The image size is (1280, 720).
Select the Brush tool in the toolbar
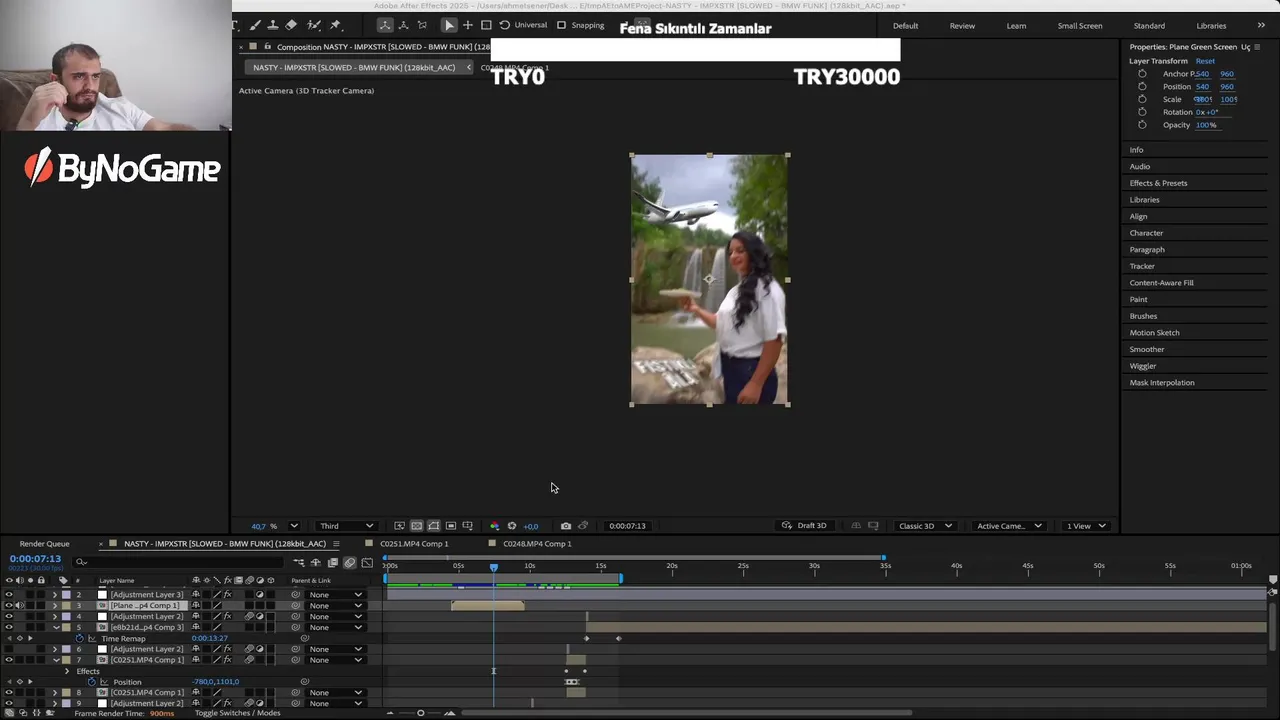254,25
